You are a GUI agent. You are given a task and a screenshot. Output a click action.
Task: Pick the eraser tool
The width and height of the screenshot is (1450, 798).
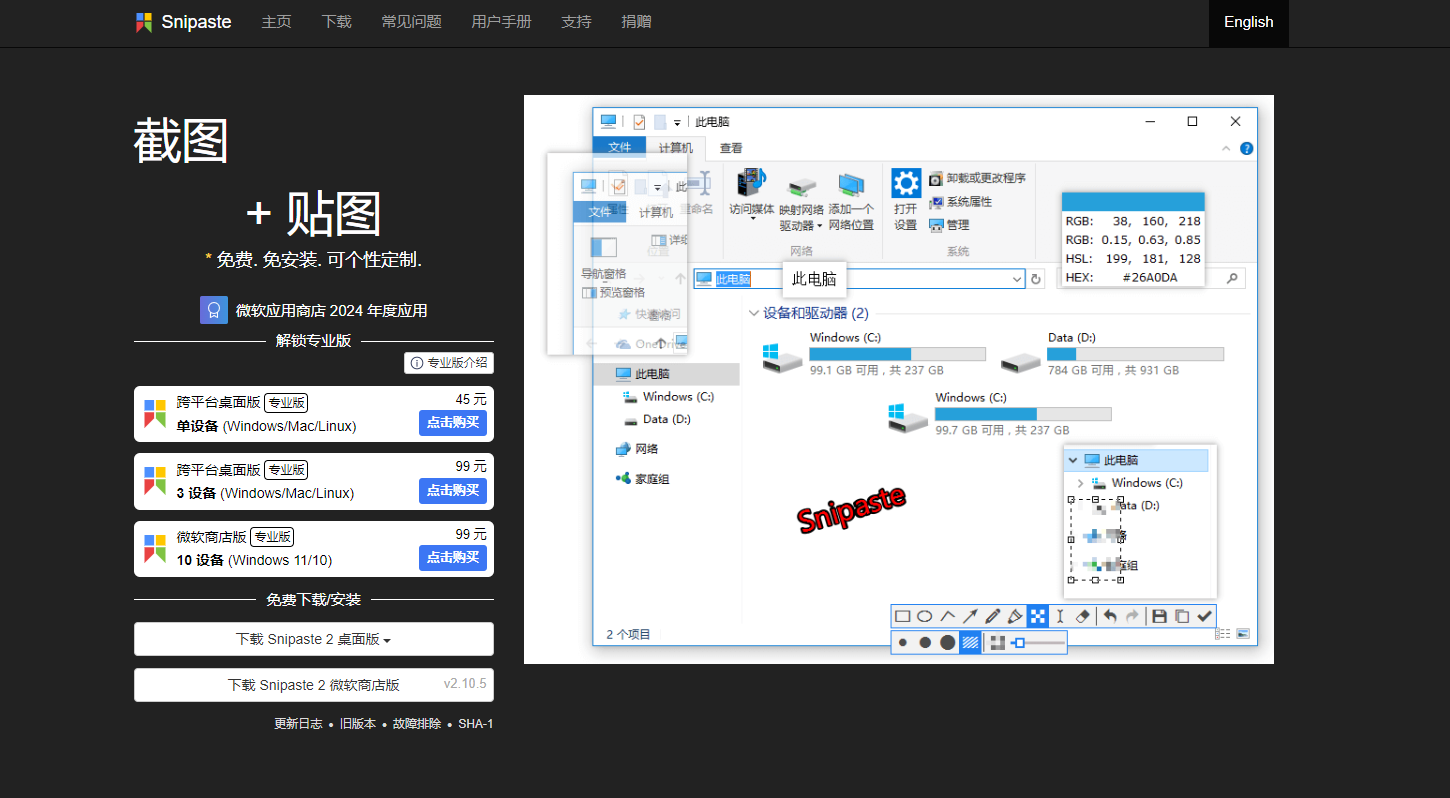tap(1082, 616)
